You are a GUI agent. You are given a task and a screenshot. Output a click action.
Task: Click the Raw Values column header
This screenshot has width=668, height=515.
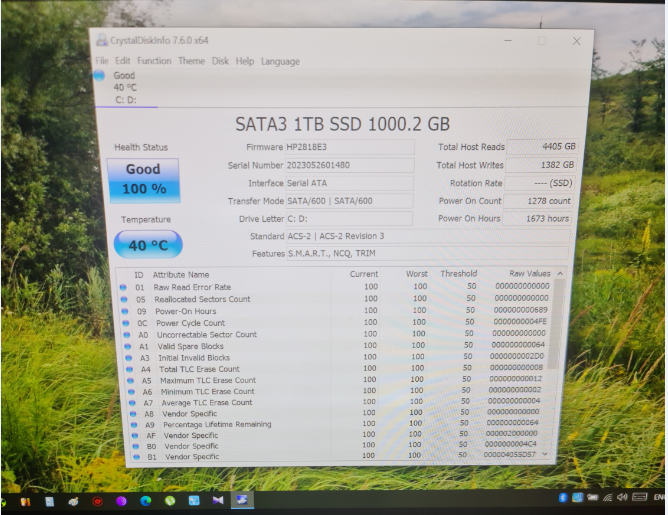click(x=530, y=273)
